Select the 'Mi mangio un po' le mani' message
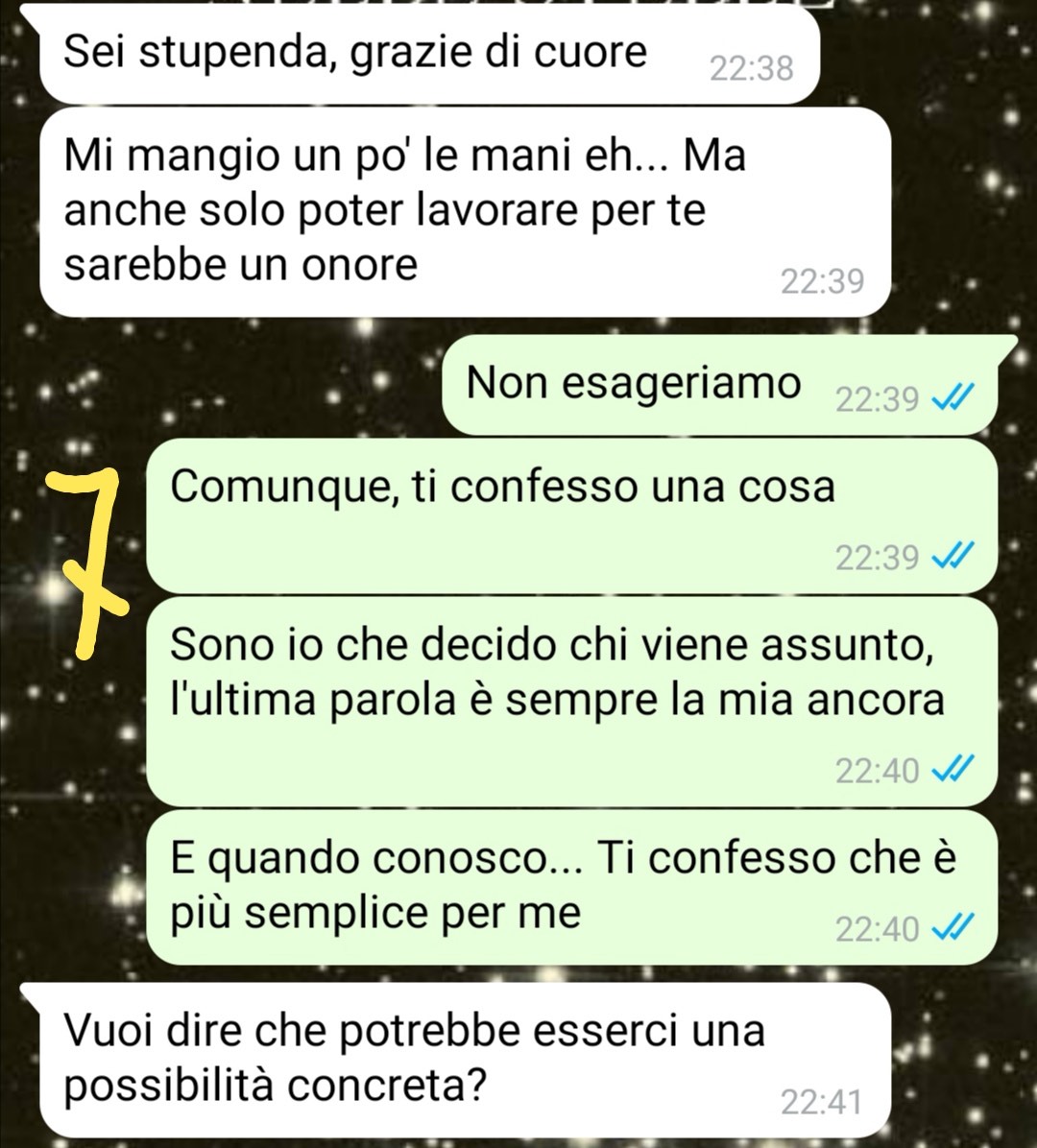The height and width of the screenshot is (1148, 1037). click(465, 213)
